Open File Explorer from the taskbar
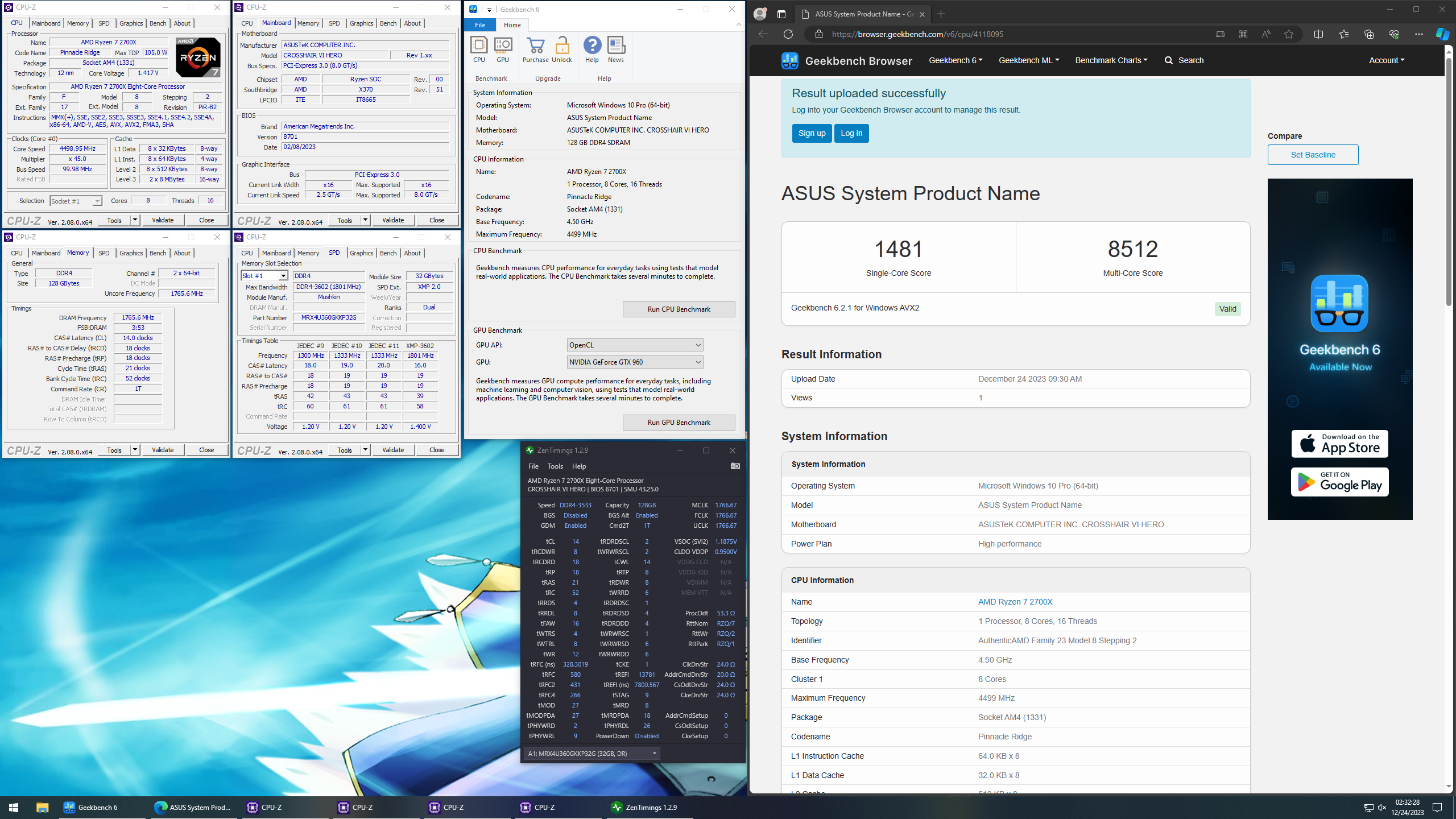This screenshot has width=1456, height=819. (42, 807)
